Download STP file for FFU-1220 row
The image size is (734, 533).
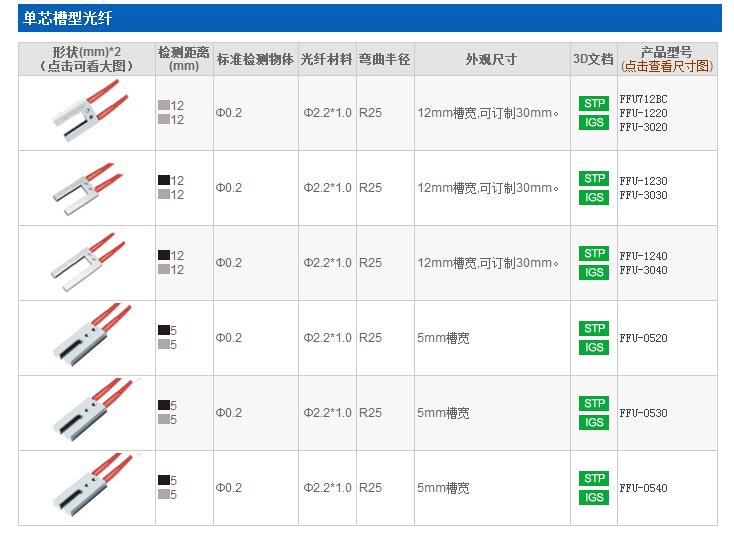click(x=594, y=103)
